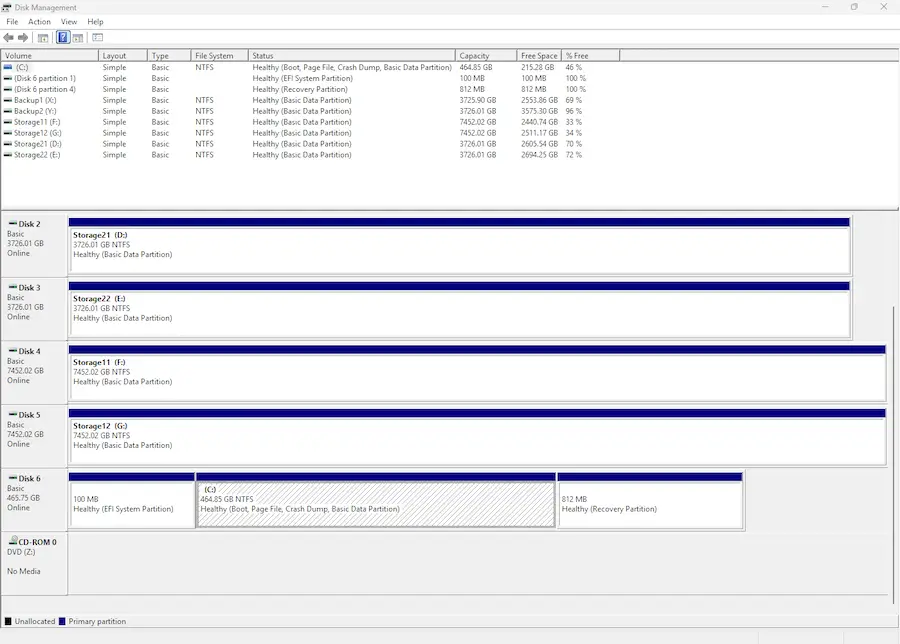Click the '96 %' free percentage cell
Viewport: 900px width, 644px height.
tap(573, 111)
